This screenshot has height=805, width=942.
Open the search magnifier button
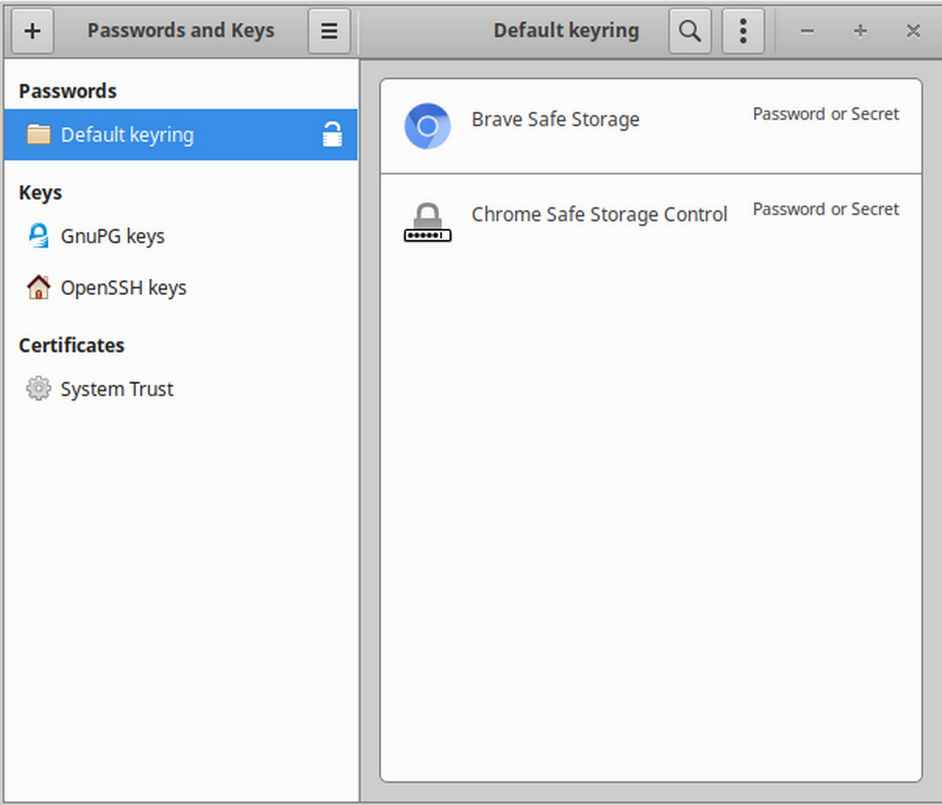coord(690,31)
